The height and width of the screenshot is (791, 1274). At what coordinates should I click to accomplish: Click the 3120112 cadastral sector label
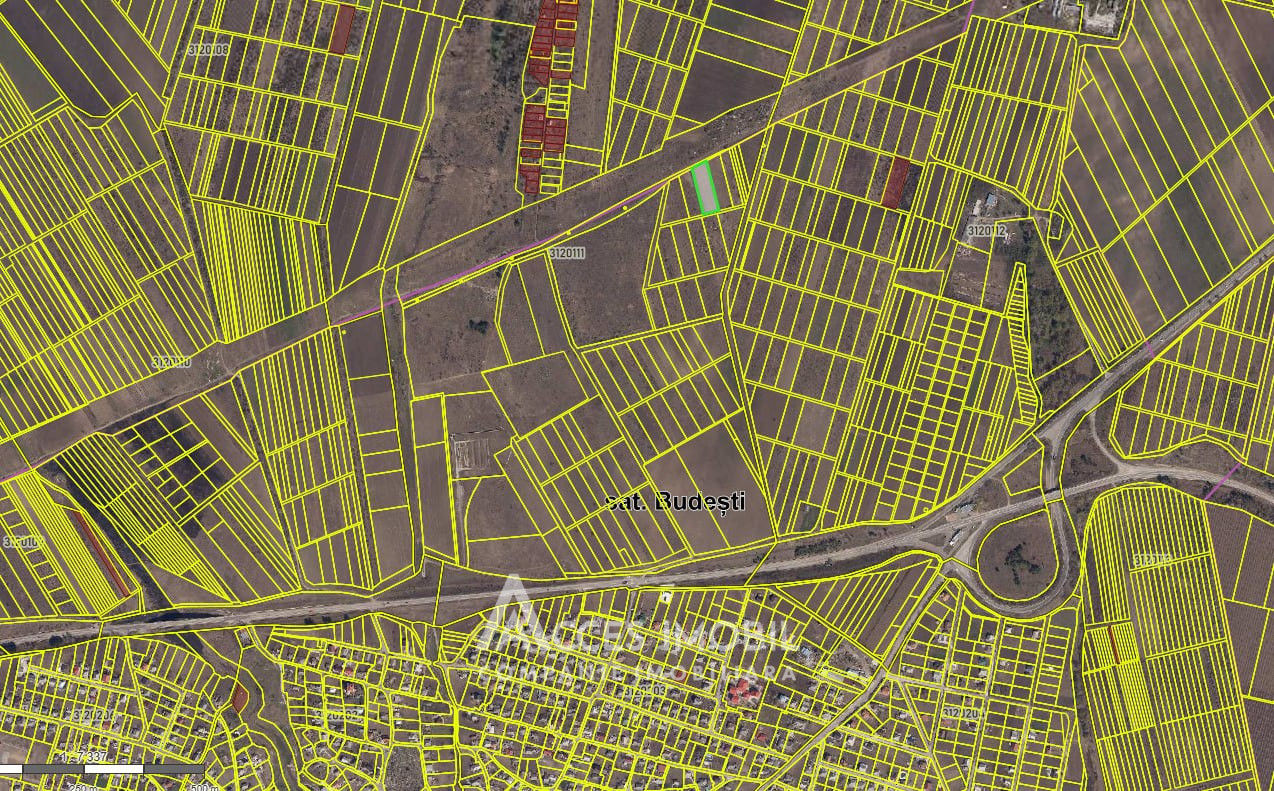point(986,230)
